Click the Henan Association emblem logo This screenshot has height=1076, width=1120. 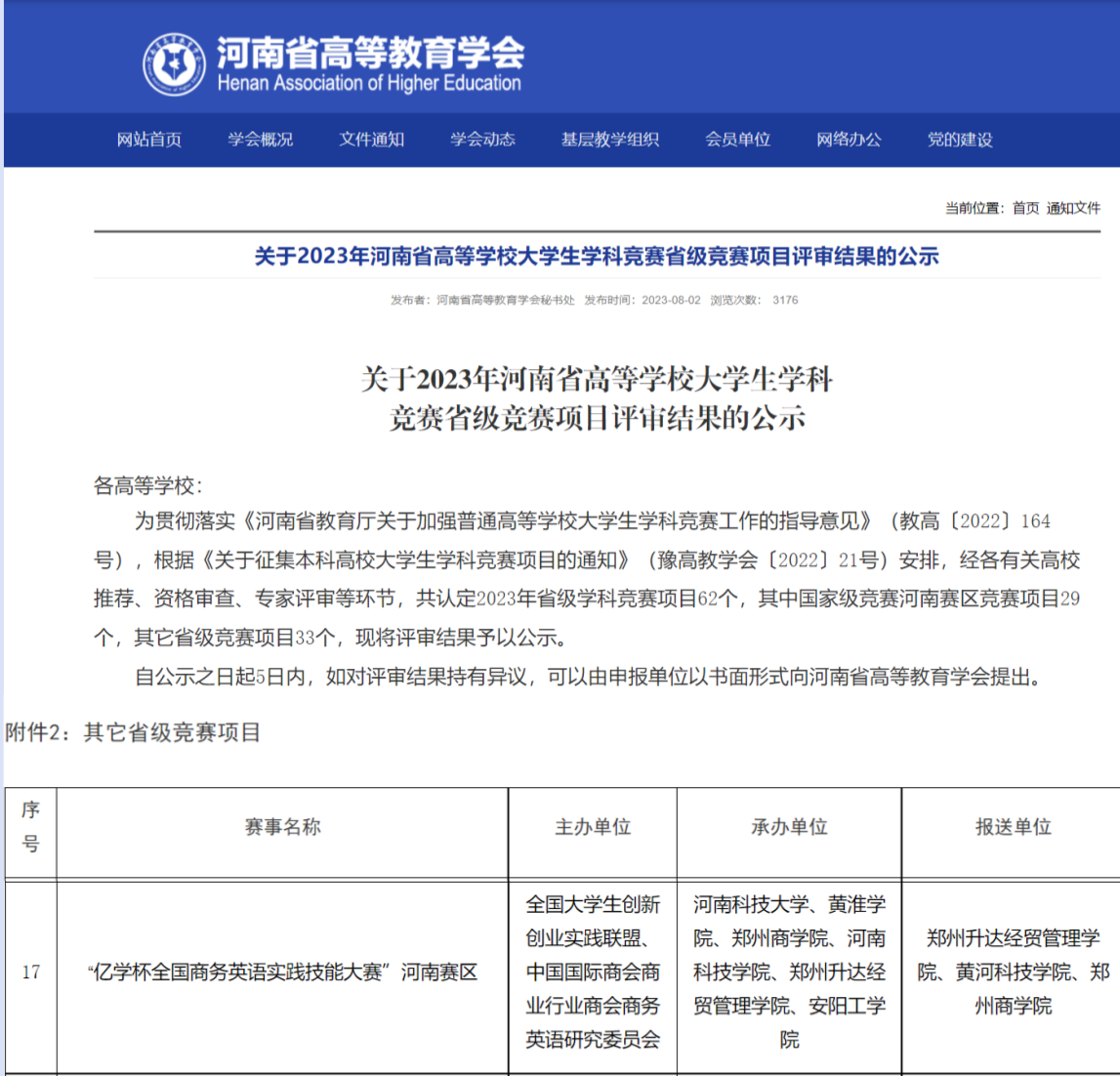click(x=174, y=64)
